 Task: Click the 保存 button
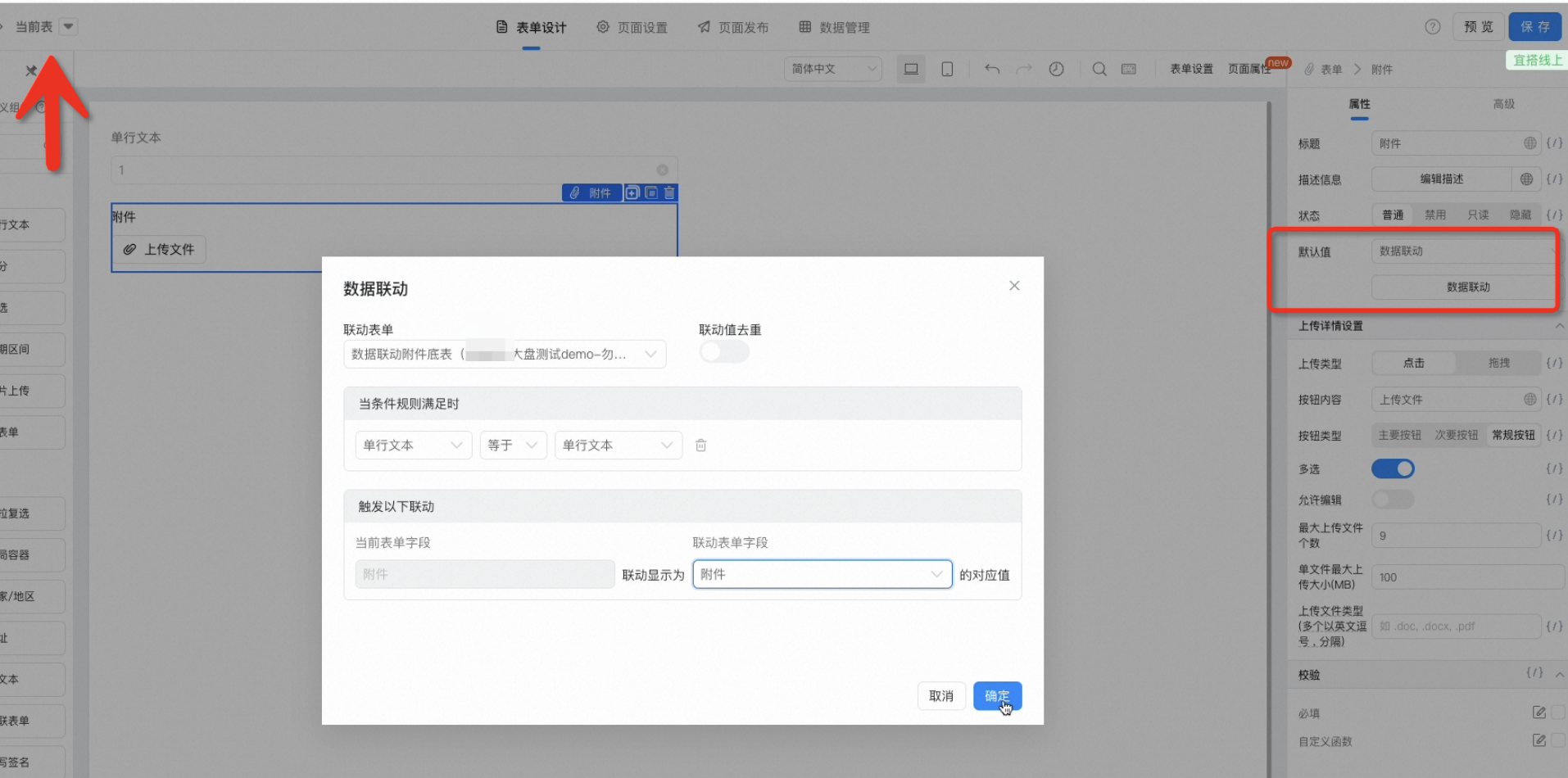(x=1535, y=26)
